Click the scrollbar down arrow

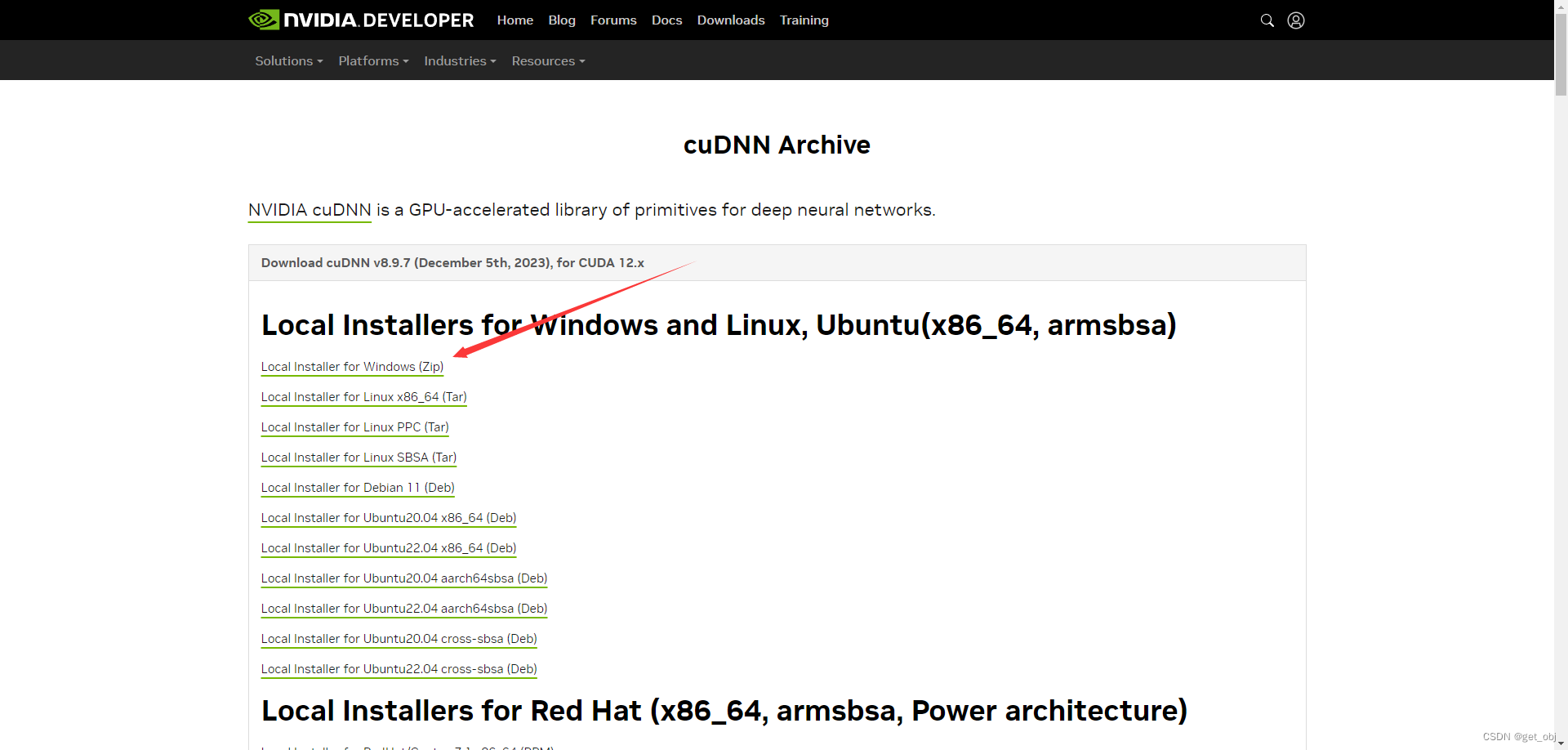point(1561,744)
